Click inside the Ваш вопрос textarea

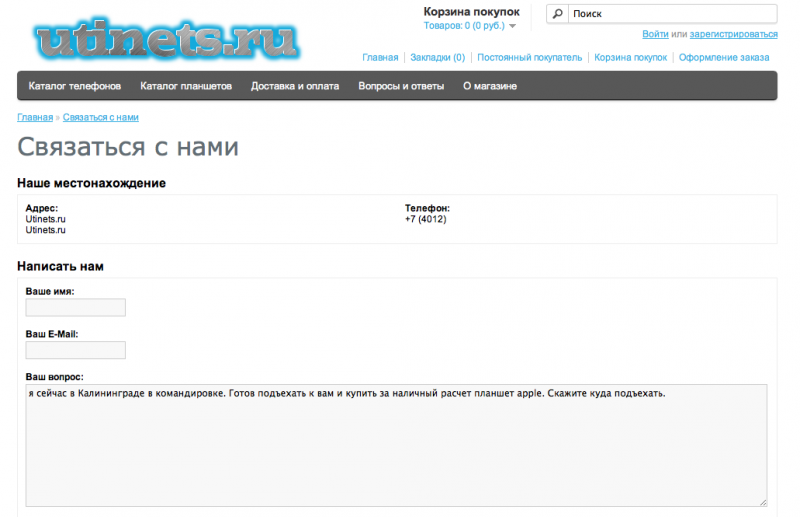396,446
